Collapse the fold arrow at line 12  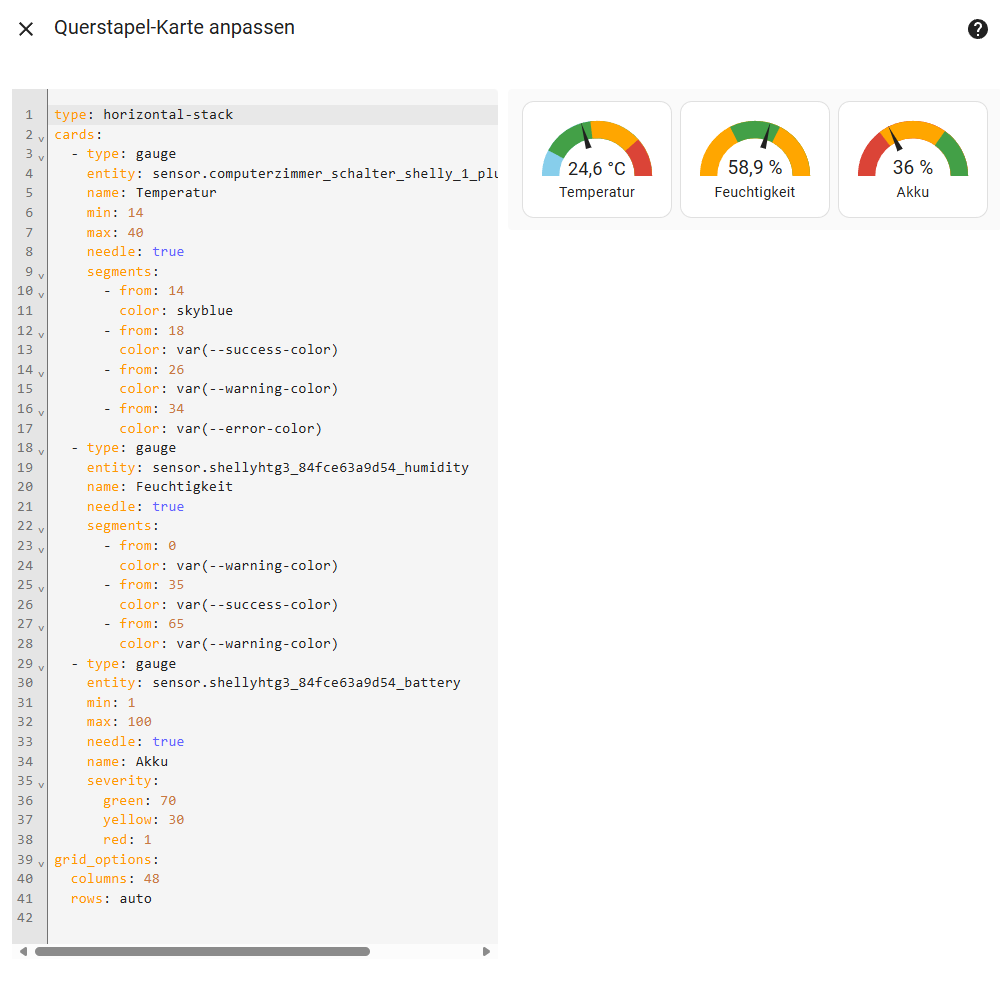[x=41, y=334]
